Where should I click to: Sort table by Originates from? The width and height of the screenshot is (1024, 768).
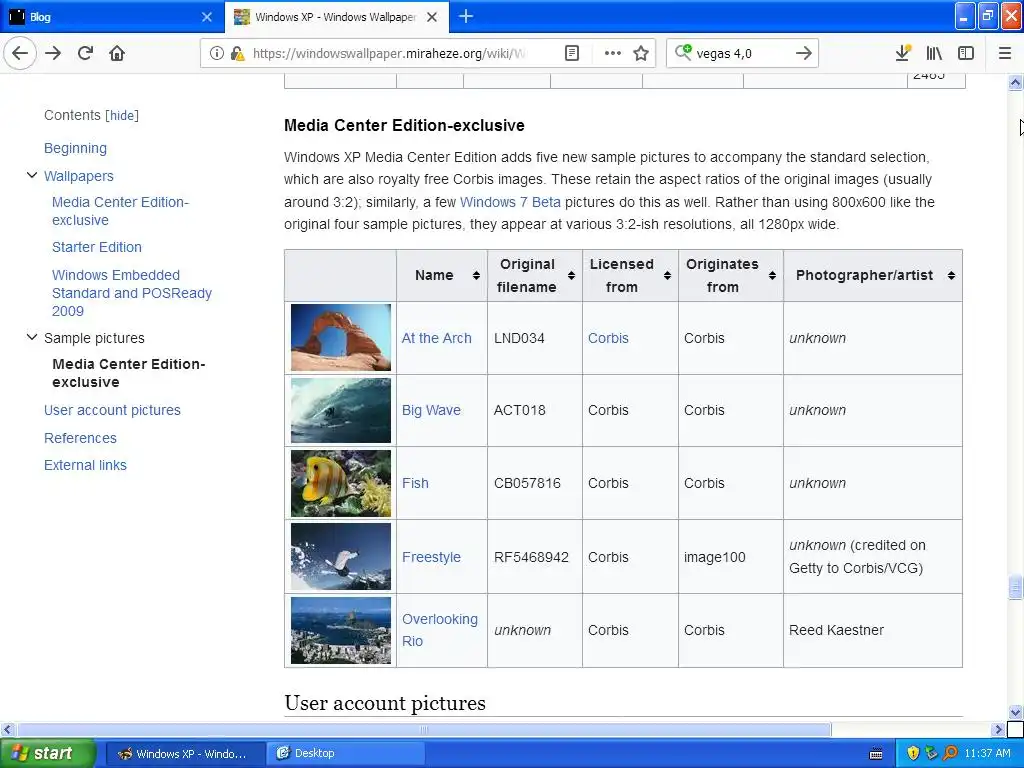(772, 276)
